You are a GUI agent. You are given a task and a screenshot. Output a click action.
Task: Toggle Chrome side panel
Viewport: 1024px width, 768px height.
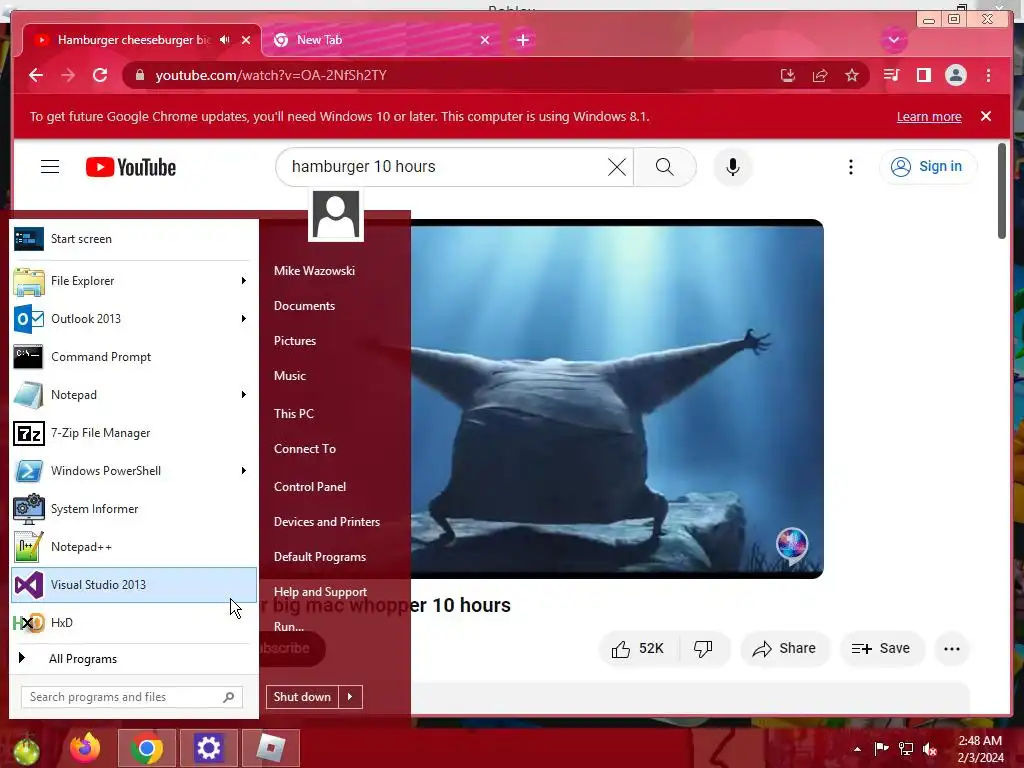(x=923, y=75)
